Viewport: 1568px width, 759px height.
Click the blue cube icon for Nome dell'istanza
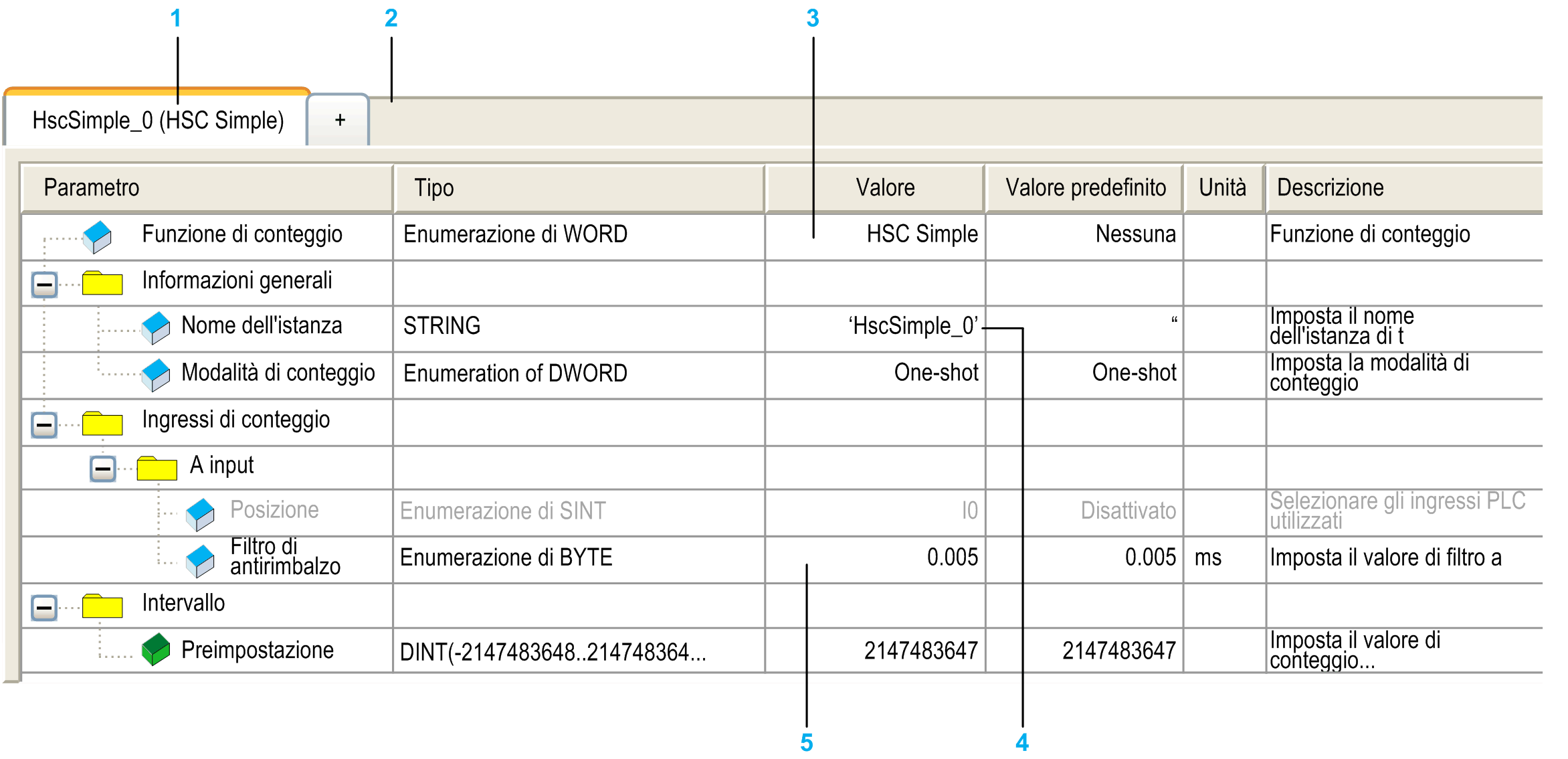point(156,328)
